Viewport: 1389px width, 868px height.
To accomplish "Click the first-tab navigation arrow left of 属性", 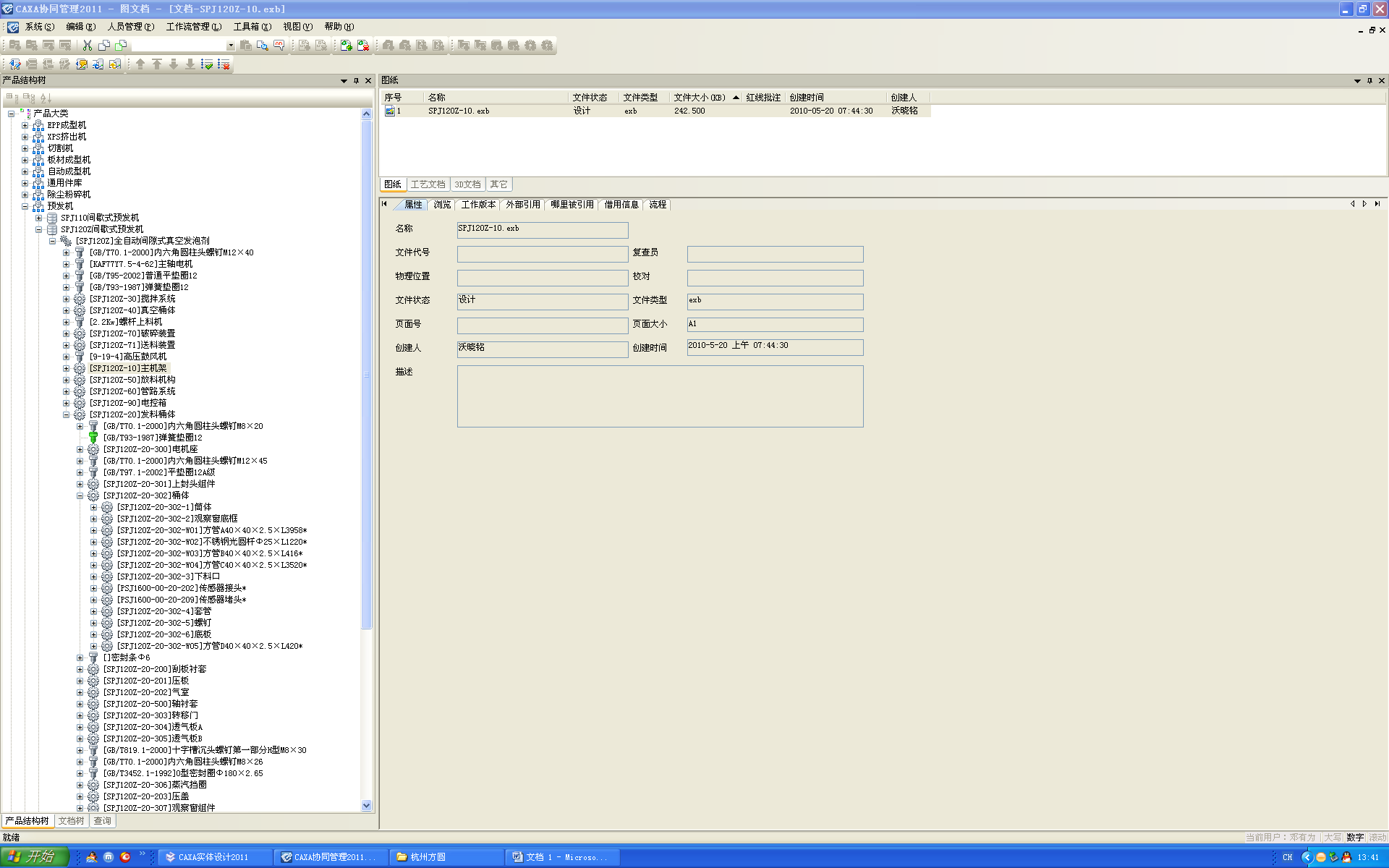I will [384, 204].
